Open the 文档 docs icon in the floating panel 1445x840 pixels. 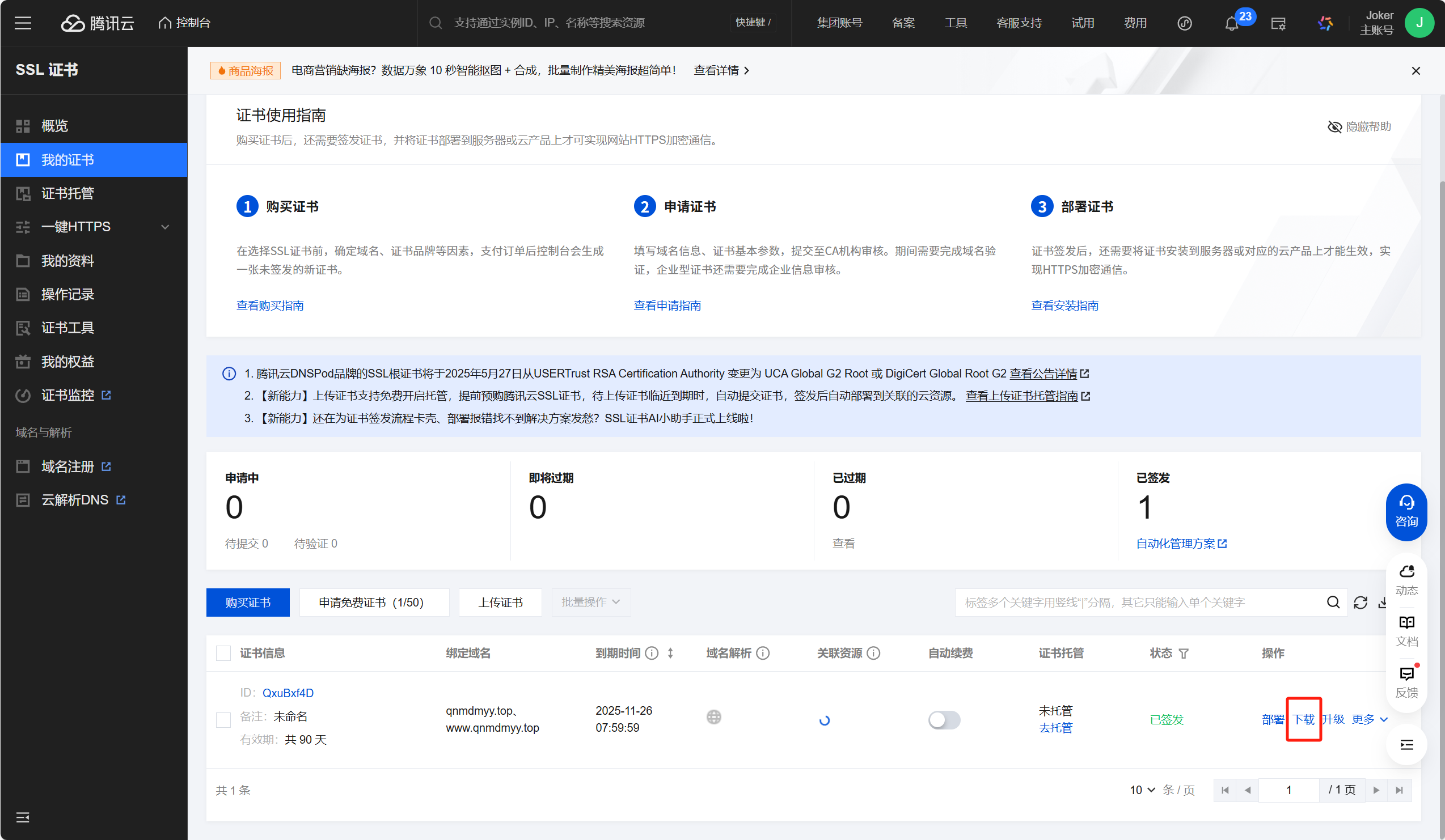1406,630
